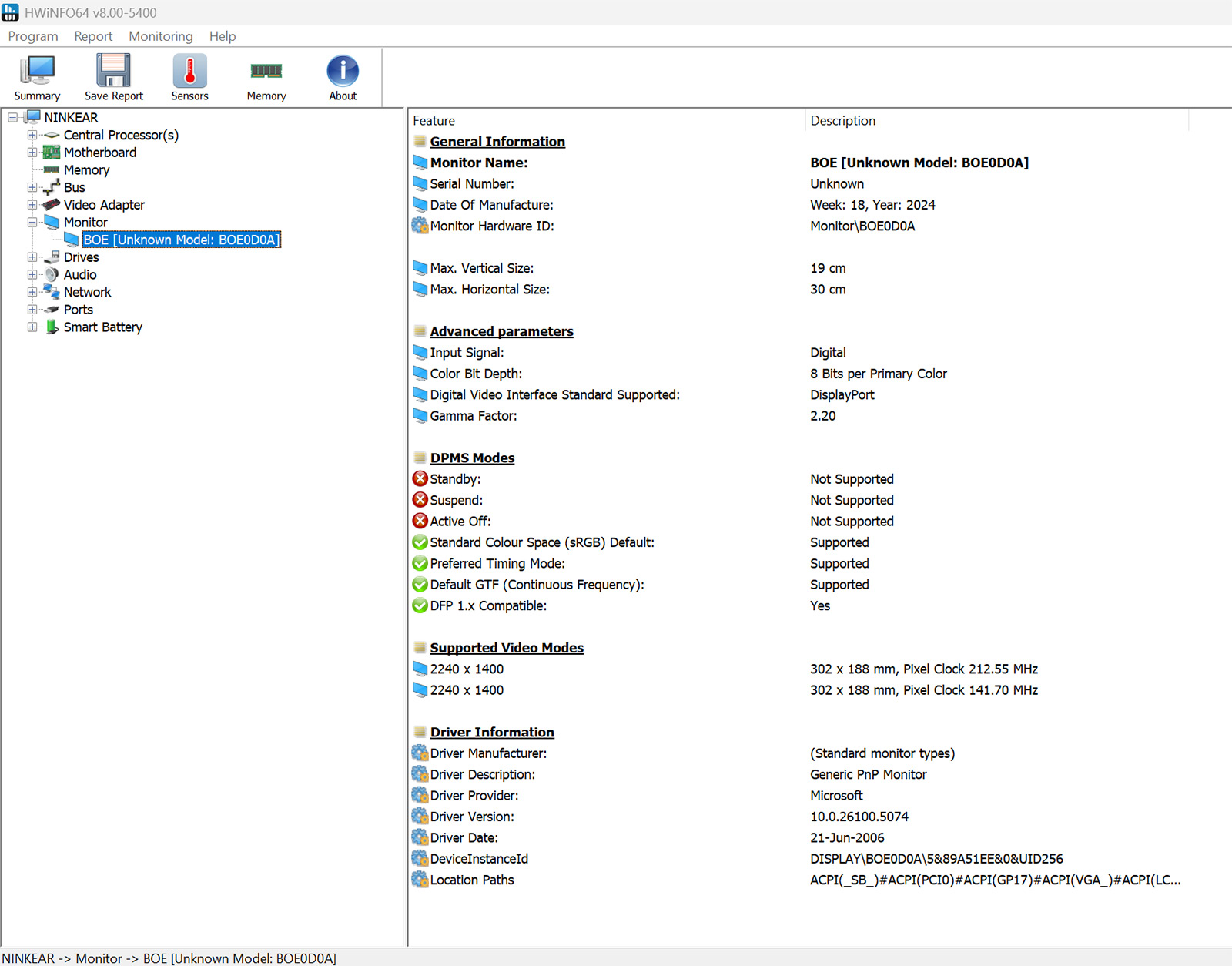Click the HWiNFO64 title bar app icon

[x=10, y=12]
